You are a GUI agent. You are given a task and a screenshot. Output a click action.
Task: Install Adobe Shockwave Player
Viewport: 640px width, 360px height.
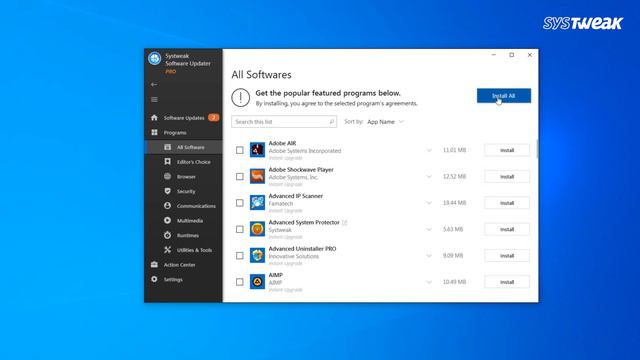[507, 177]
